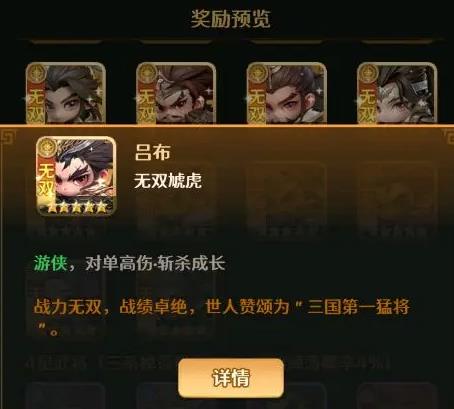Click the gold coin emblem on Lü Bu's portrait
The width and height of the screenshot is (454, 409).
pyautogui.click(x=46, y=148)
